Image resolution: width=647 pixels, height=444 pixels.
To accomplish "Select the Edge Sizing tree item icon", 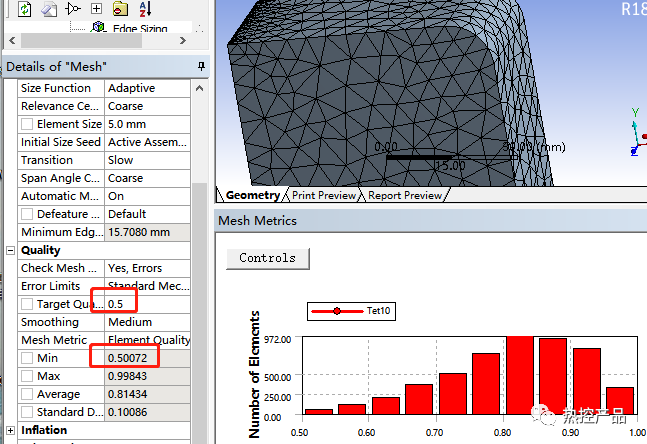I will pyautogui.click(x=98, y=28).
